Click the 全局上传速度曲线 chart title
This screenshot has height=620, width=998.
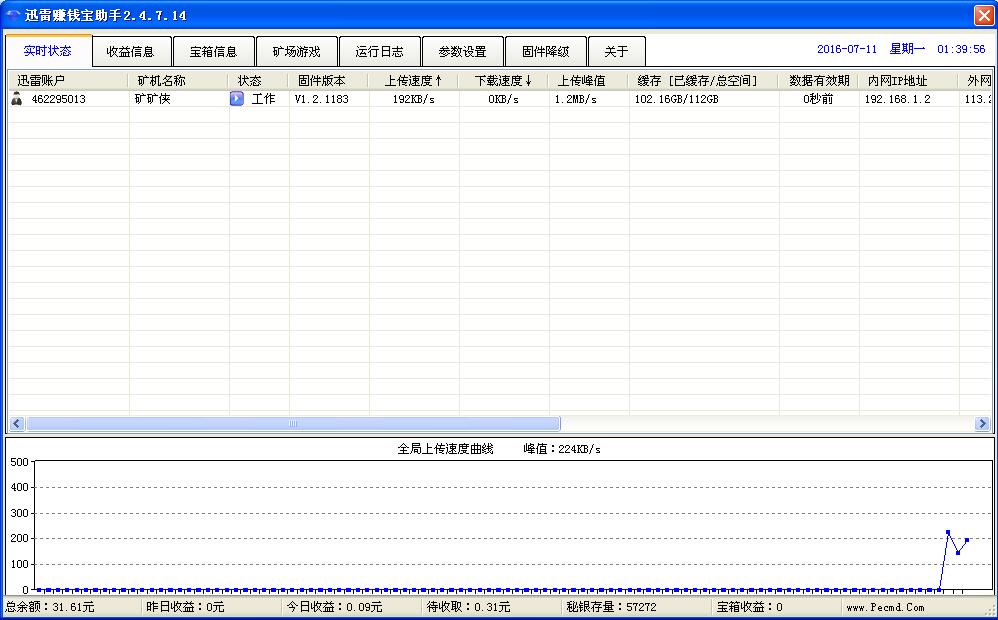[446, 449]
